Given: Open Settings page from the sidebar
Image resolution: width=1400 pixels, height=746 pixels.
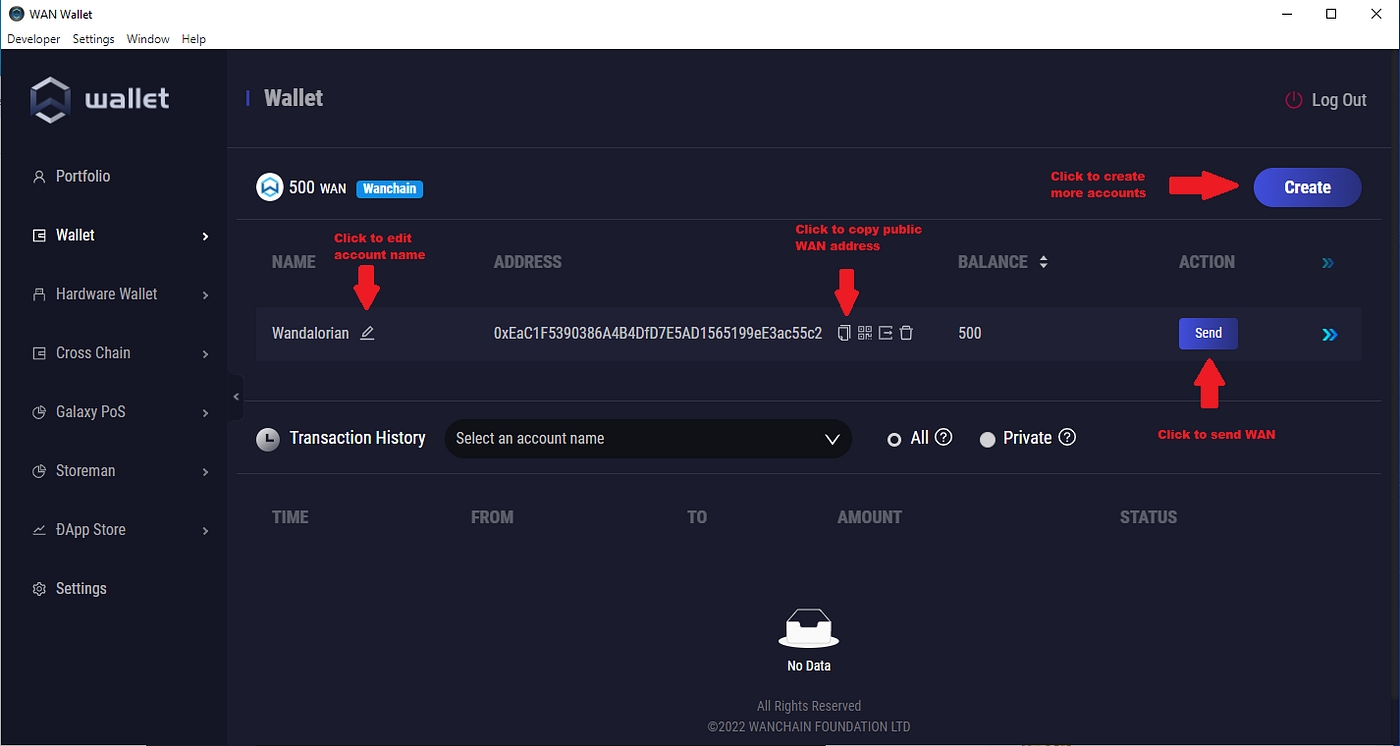Looking at the screenshot, I should point(81,589).
